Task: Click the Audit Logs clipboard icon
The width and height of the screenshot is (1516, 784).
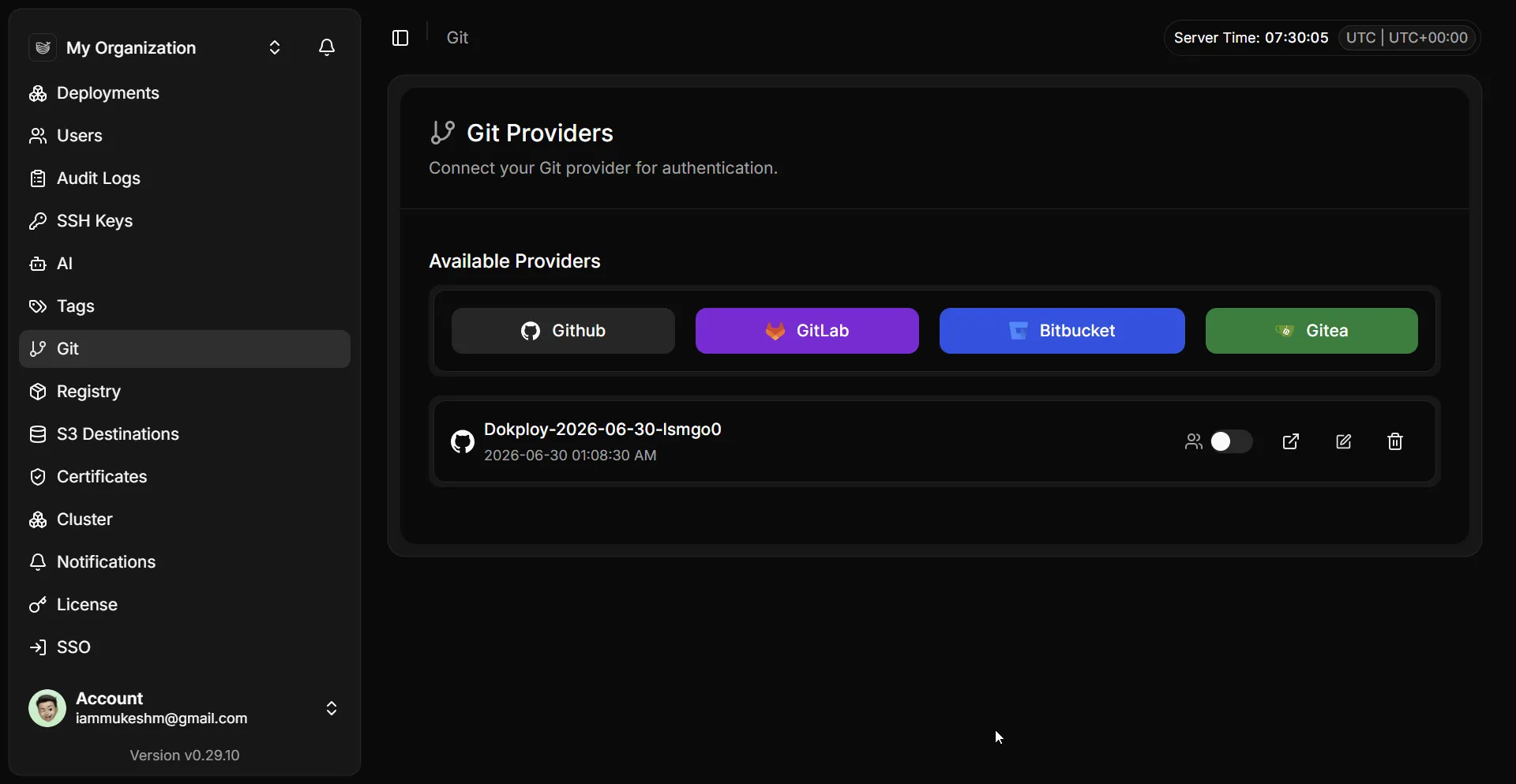Action: click(x=38, y=178)
